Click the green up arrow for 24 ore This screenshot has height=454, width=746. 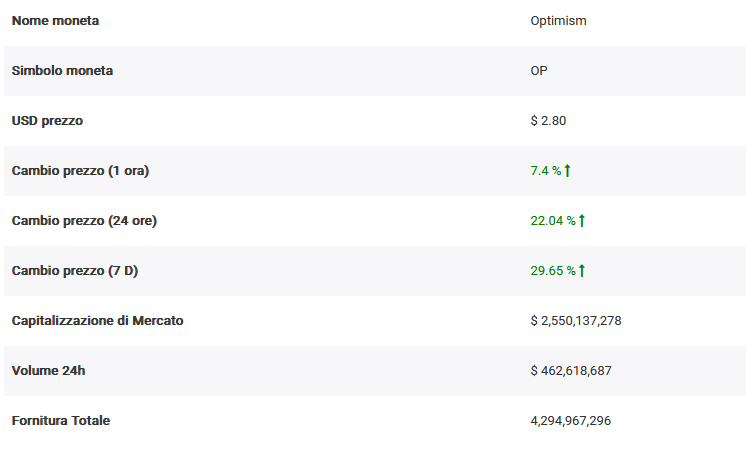point(582,221)
